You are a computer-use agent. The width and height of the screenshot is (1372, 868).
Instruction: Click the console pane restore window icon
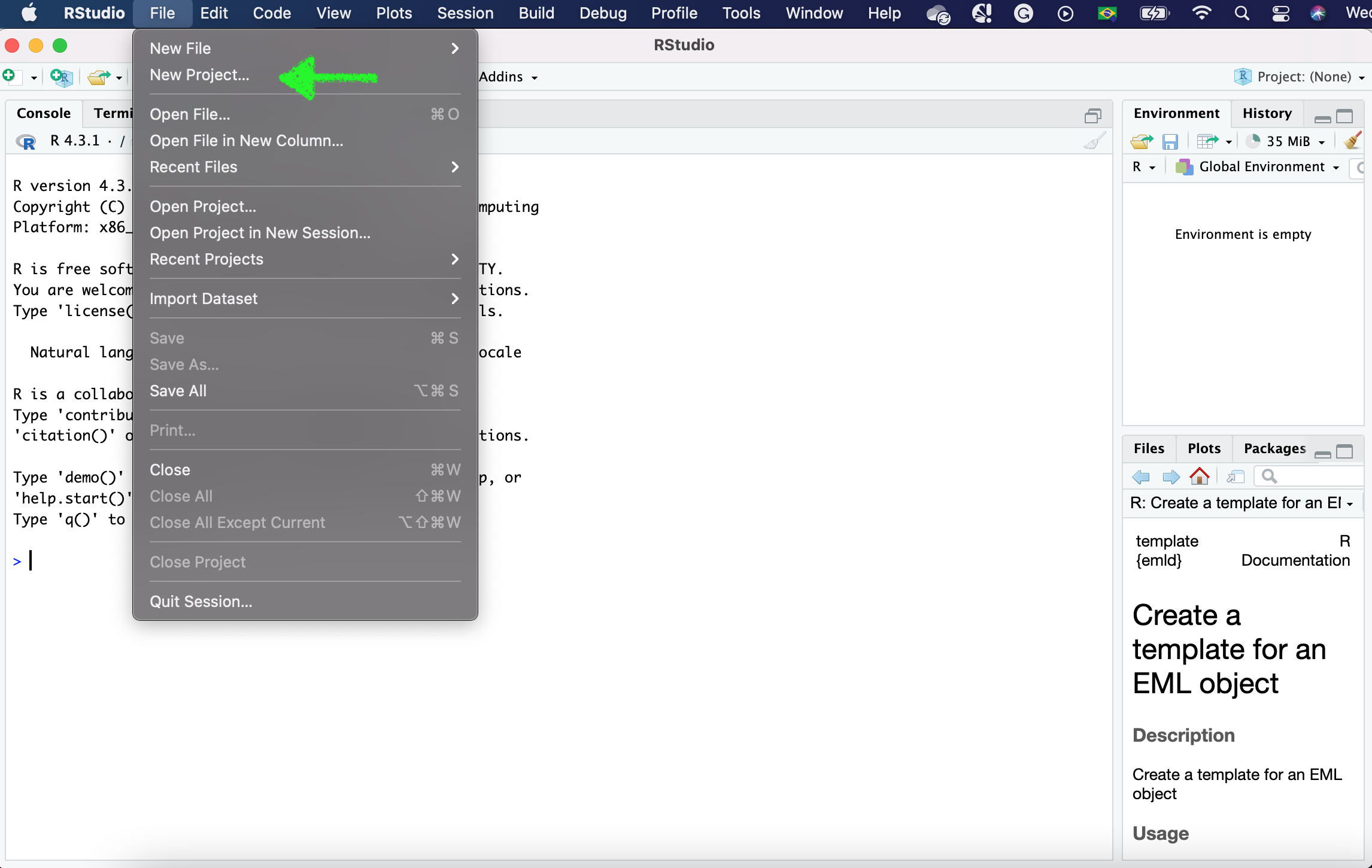click(1093, 115)
